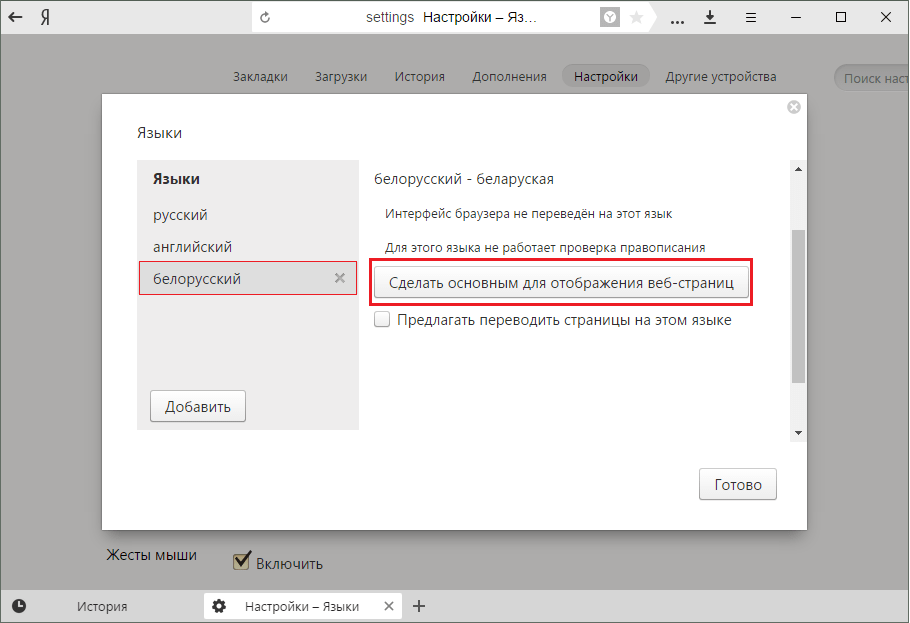The height and width of the screenshot is (623, 910).
Task: Click the белорусский - беларуская heading
Action: 464,179
